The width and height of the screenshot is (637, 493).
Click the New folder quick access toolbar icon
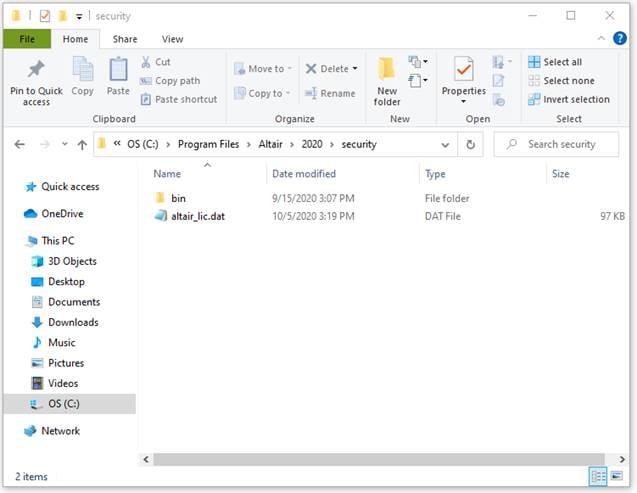pyautogui.click(x=63, y=16)
